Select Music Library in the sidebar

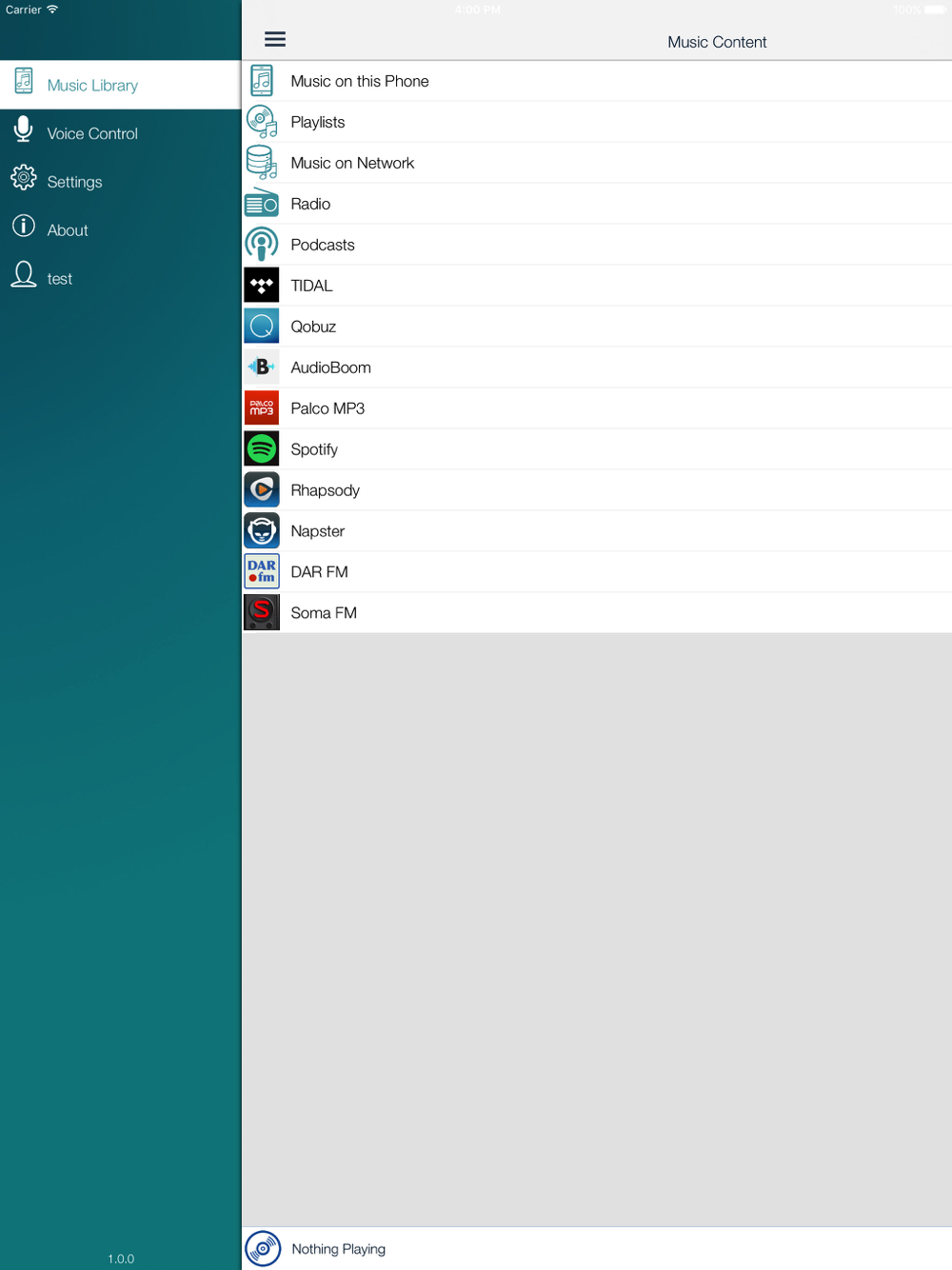[x=120, y=86]
